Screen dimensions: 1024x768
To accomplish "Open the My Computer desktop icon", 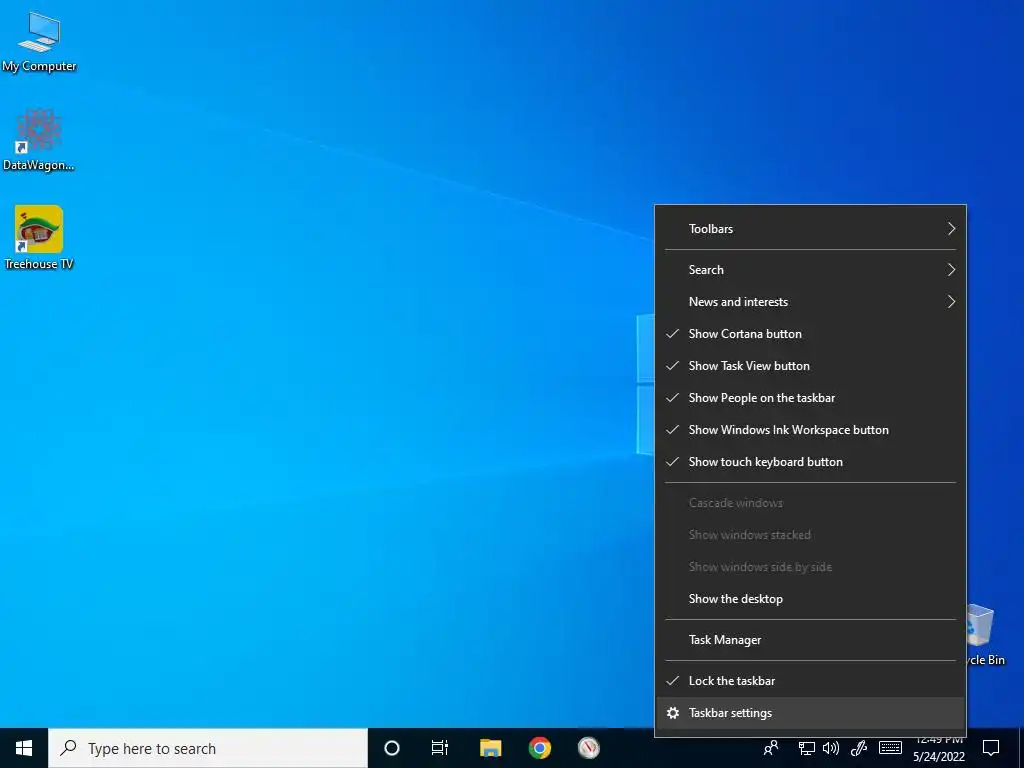I will click(x=39, y=42).
